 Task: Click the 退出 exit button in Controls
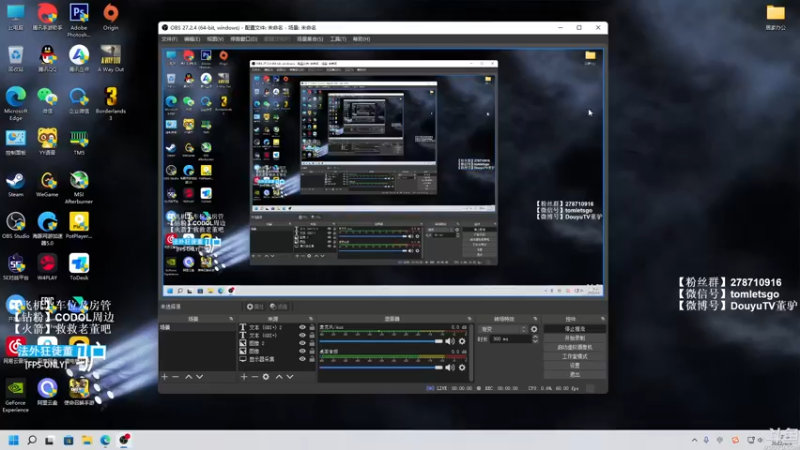click(574, 374)
